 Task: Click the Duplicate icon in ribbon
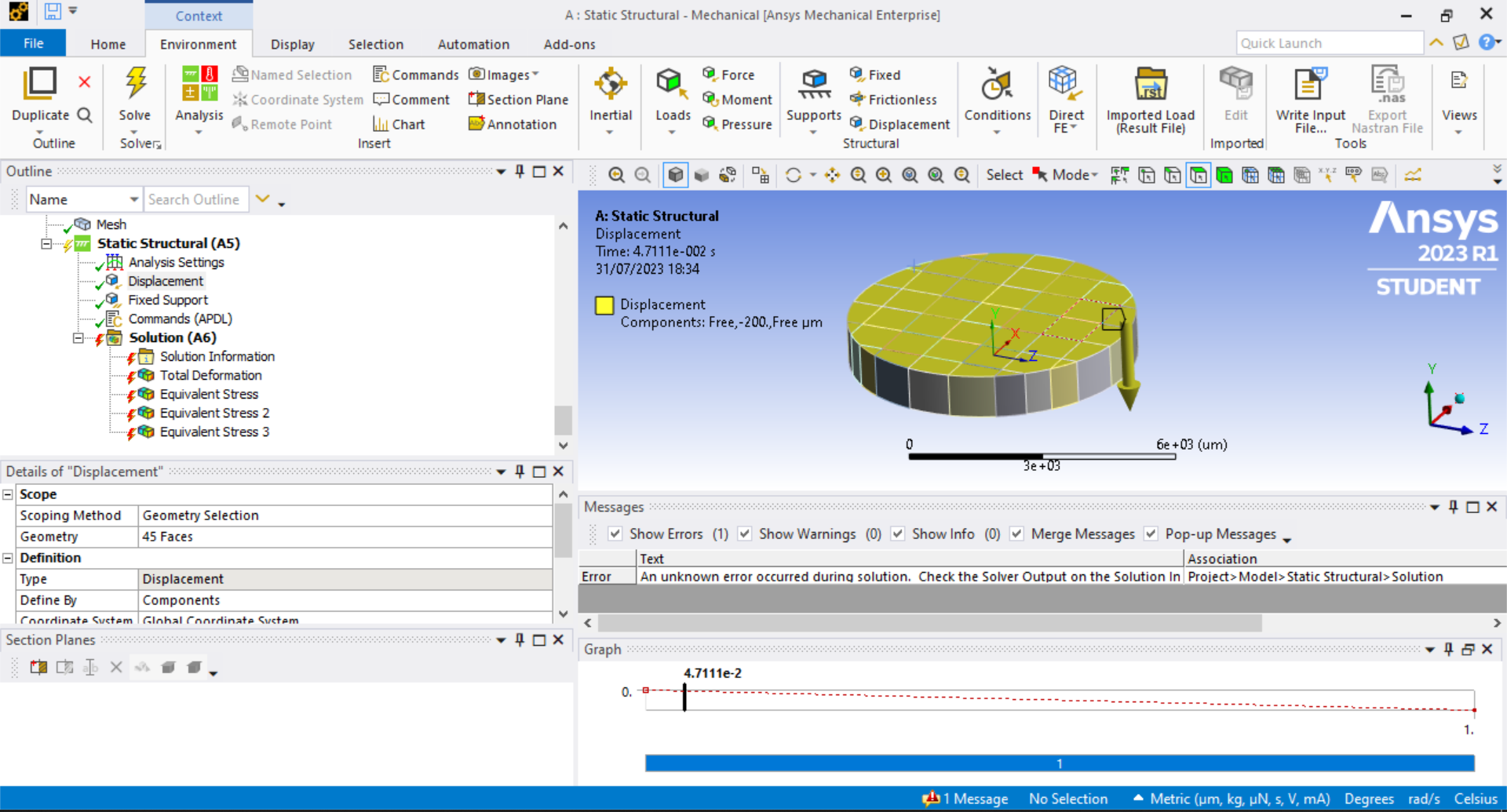tap(39, 83)
